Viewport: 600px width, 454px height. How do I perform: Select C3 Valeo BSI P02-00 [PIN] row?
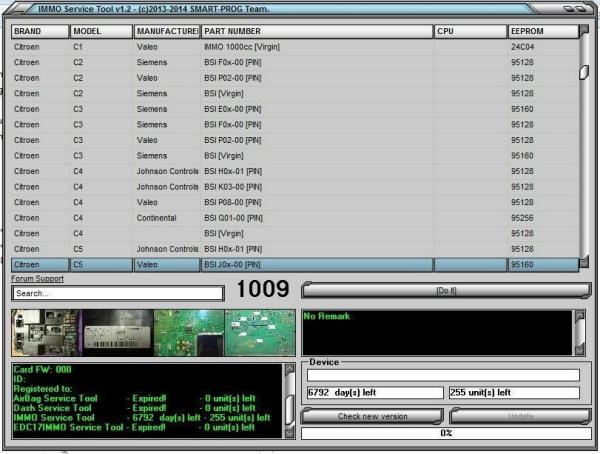295,140
